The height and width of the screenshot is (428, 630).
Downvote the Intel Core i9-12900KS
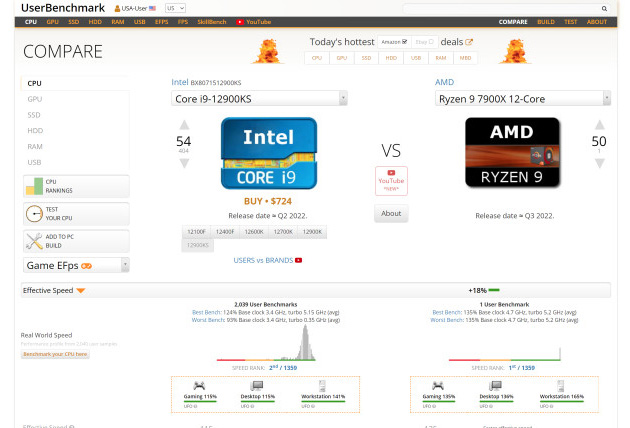tap(184, 163)
